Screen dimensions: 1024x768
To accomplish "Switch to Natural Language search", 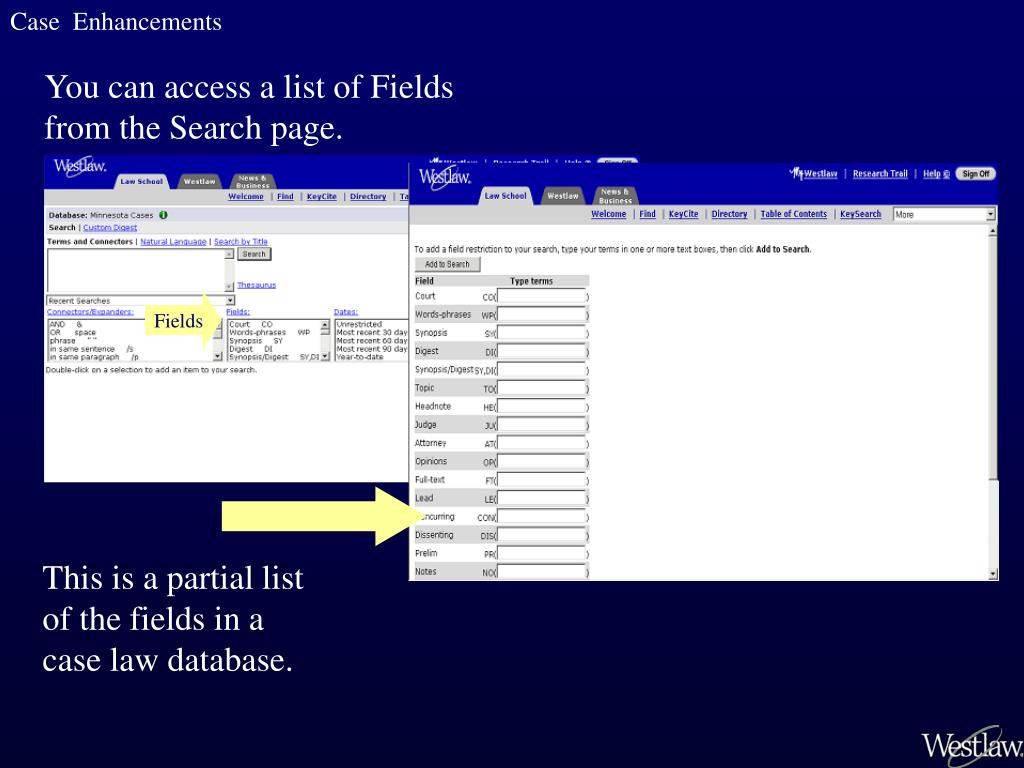I will (173, 242).
